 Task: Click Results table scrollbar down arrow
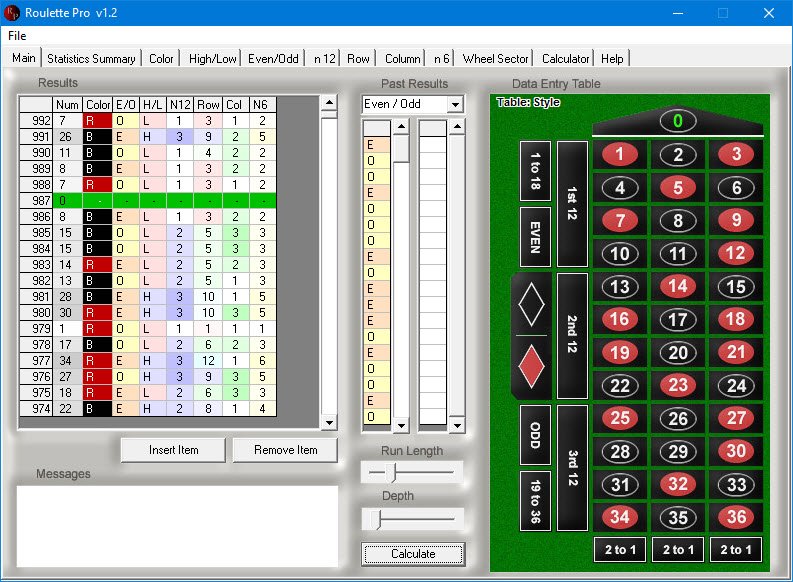tap(329, 422)
